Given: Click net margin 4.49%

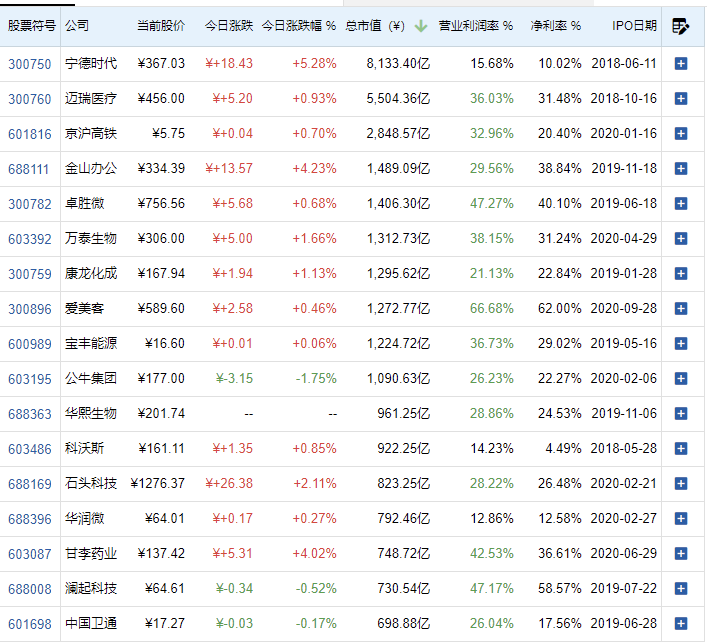Looking at the screenshot, I should click(563, 449).
